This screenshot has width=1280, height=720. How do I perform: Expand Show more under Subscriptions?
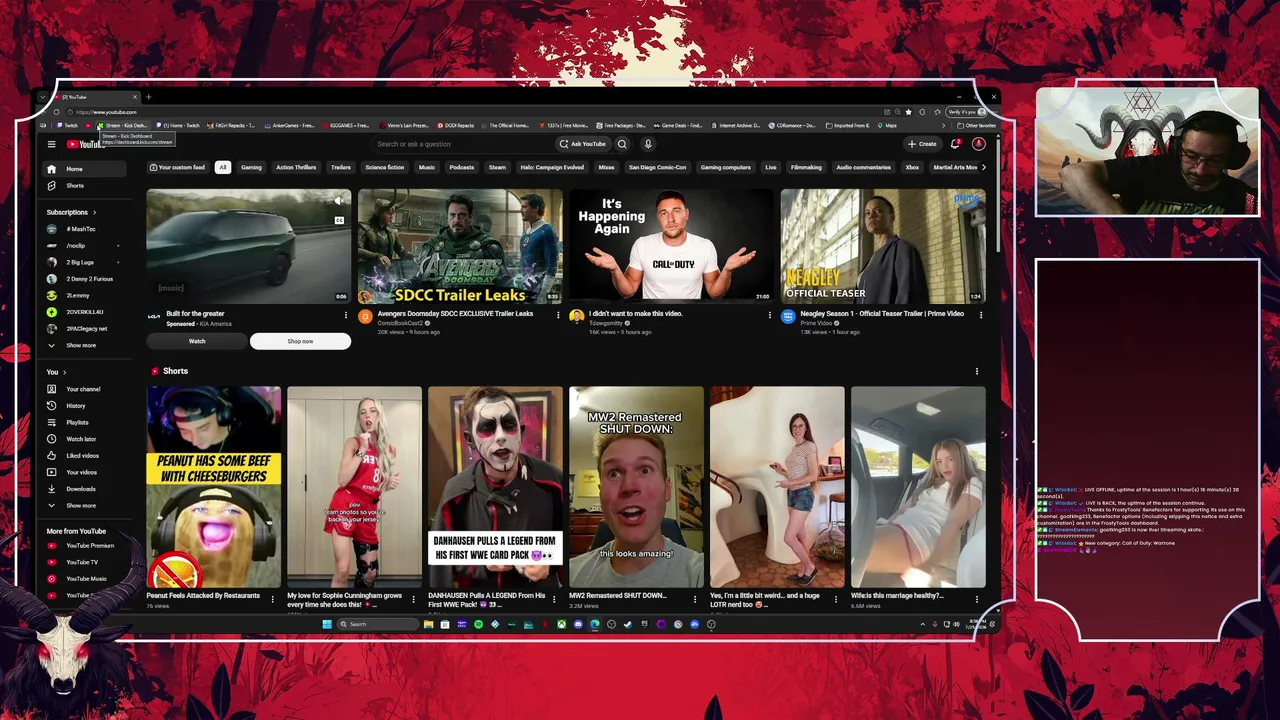tap(84, 345)
